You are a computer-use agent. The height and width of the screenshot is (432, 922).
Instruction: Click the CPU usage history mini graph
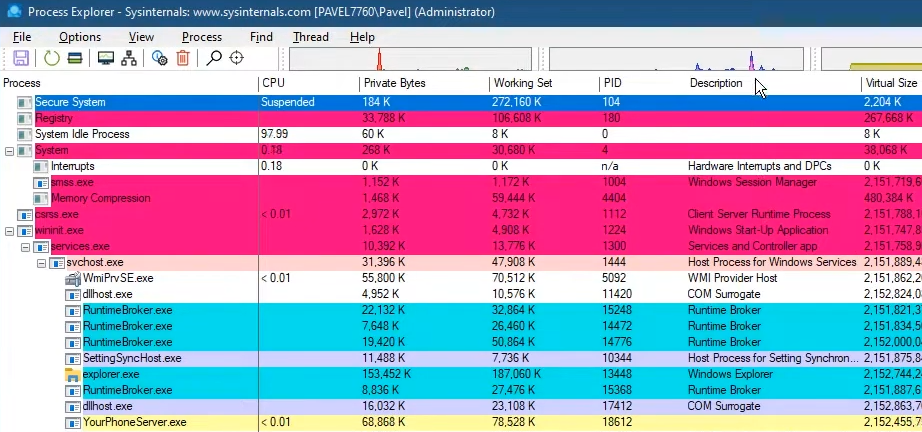tap(410, 59)
